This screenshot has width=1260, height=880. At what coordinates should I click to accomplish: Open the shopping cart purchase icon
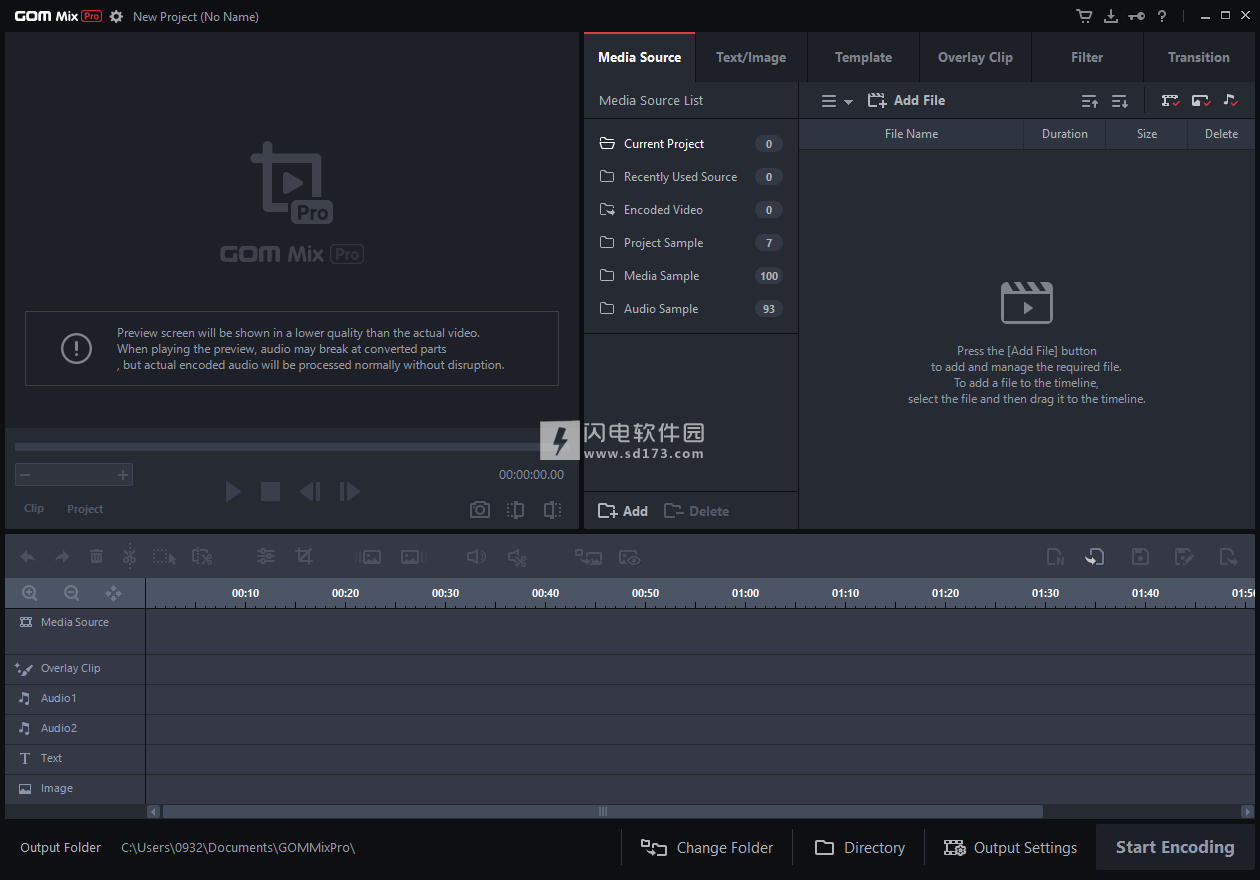click(x=1084, y=16)
